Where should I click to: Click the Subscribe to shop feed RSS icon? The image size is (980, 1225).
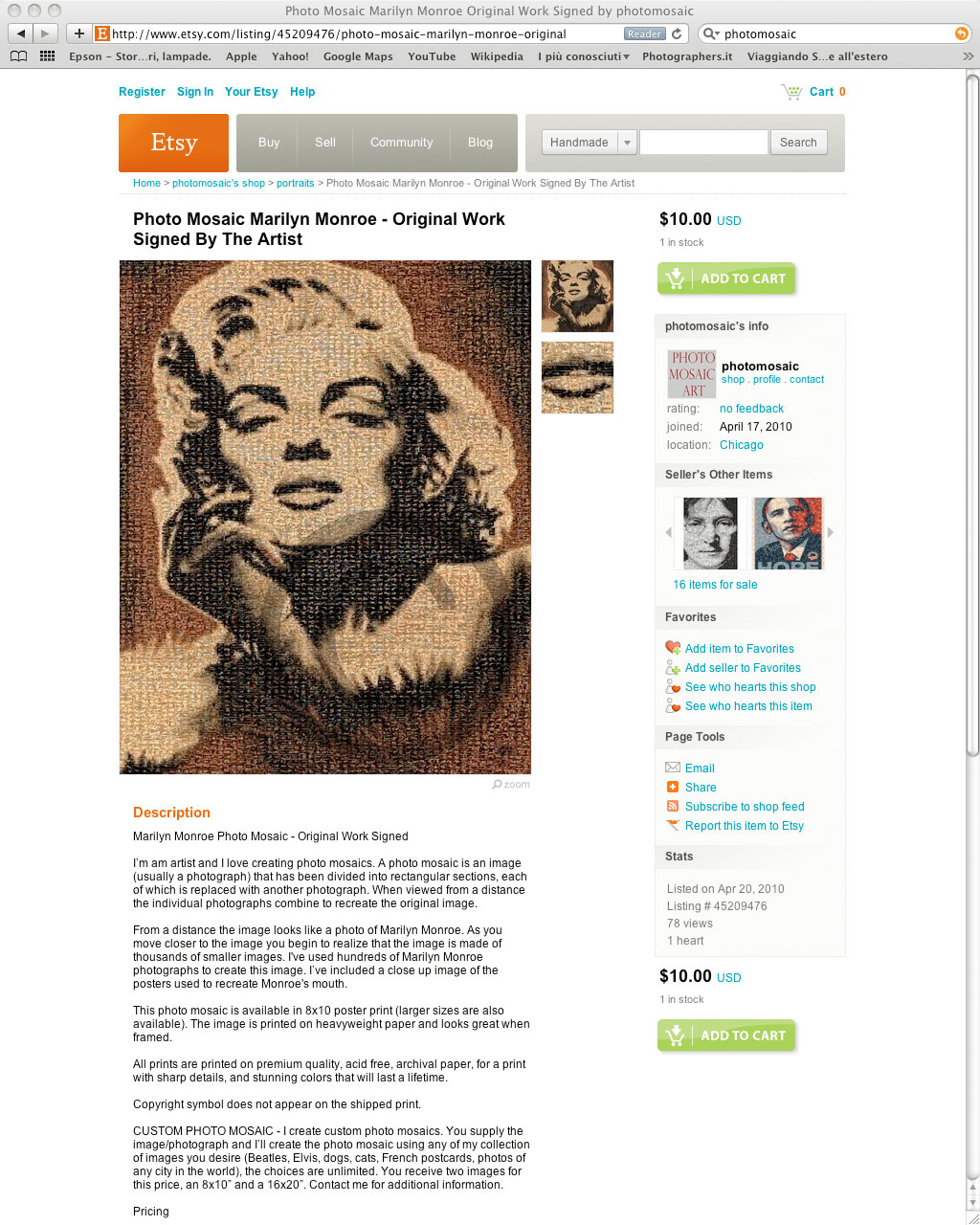click(673, 806)
